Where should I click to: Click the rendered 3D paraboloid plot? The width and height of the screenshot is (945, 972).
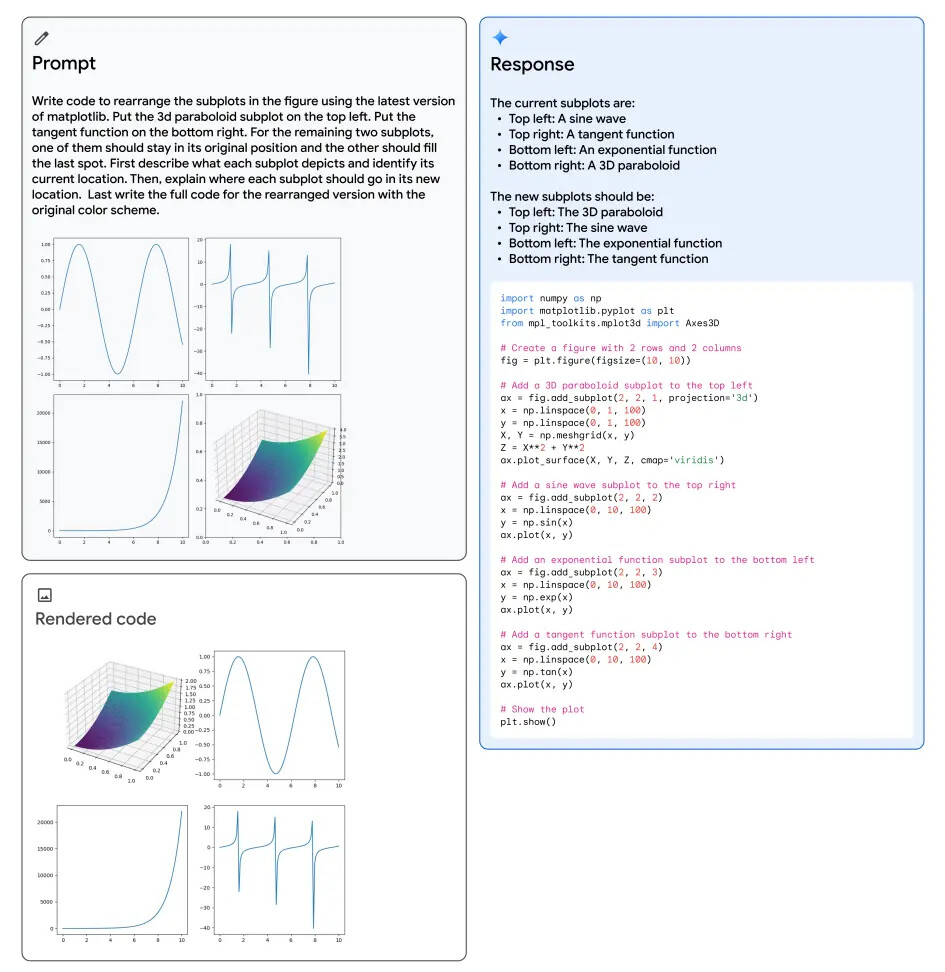tap(125, 712)
